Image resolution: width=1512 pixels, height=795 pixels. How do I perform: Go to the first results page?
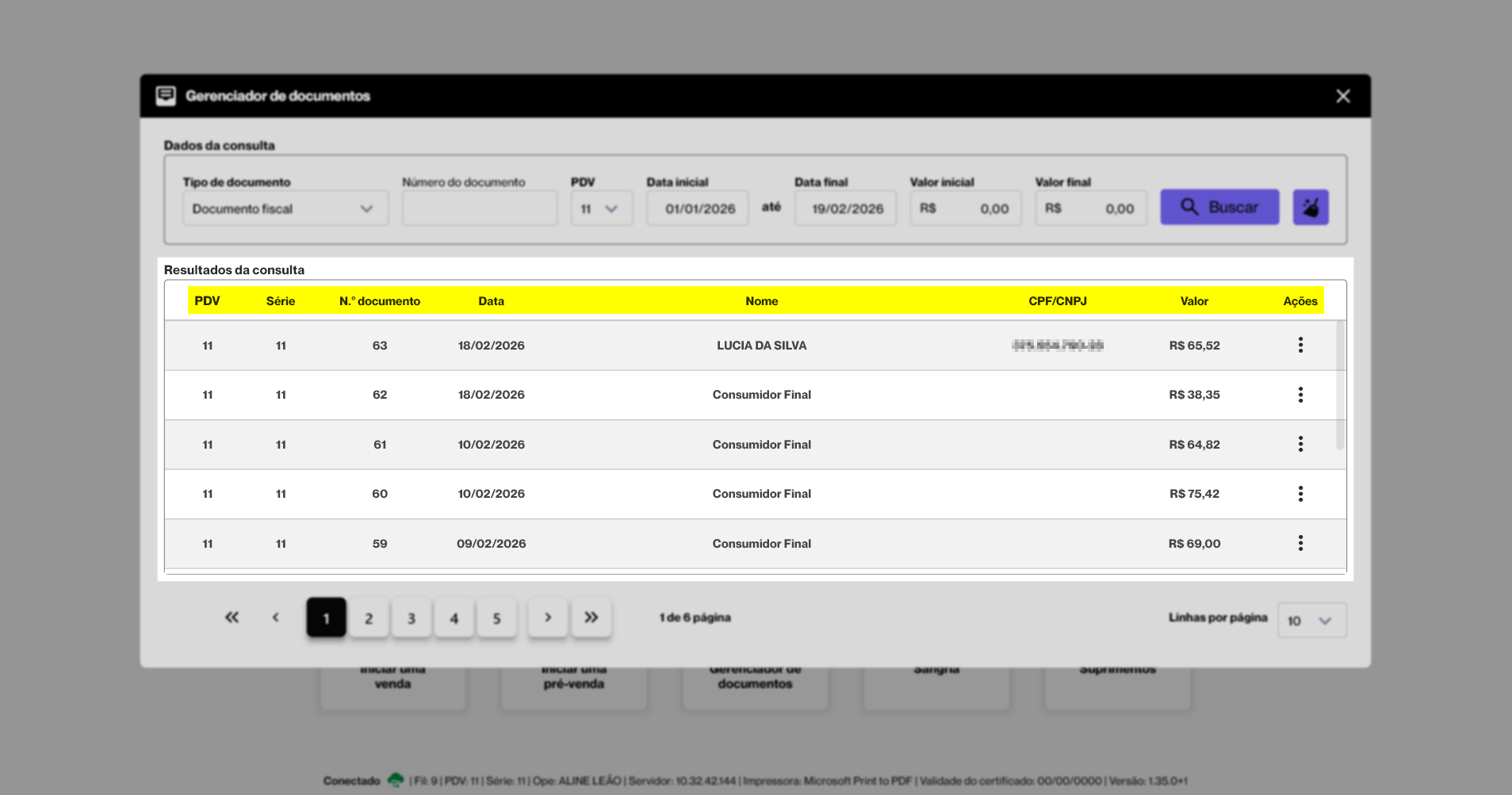coord(232,617)
